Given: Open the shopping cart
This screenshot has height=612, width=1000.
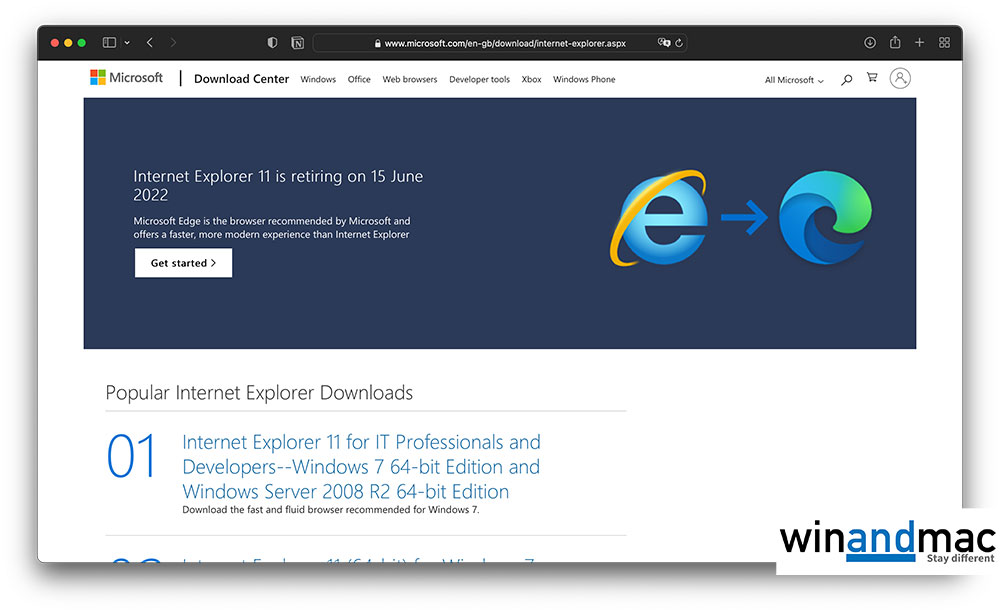Looking at the screenshot, I should 872,79.
